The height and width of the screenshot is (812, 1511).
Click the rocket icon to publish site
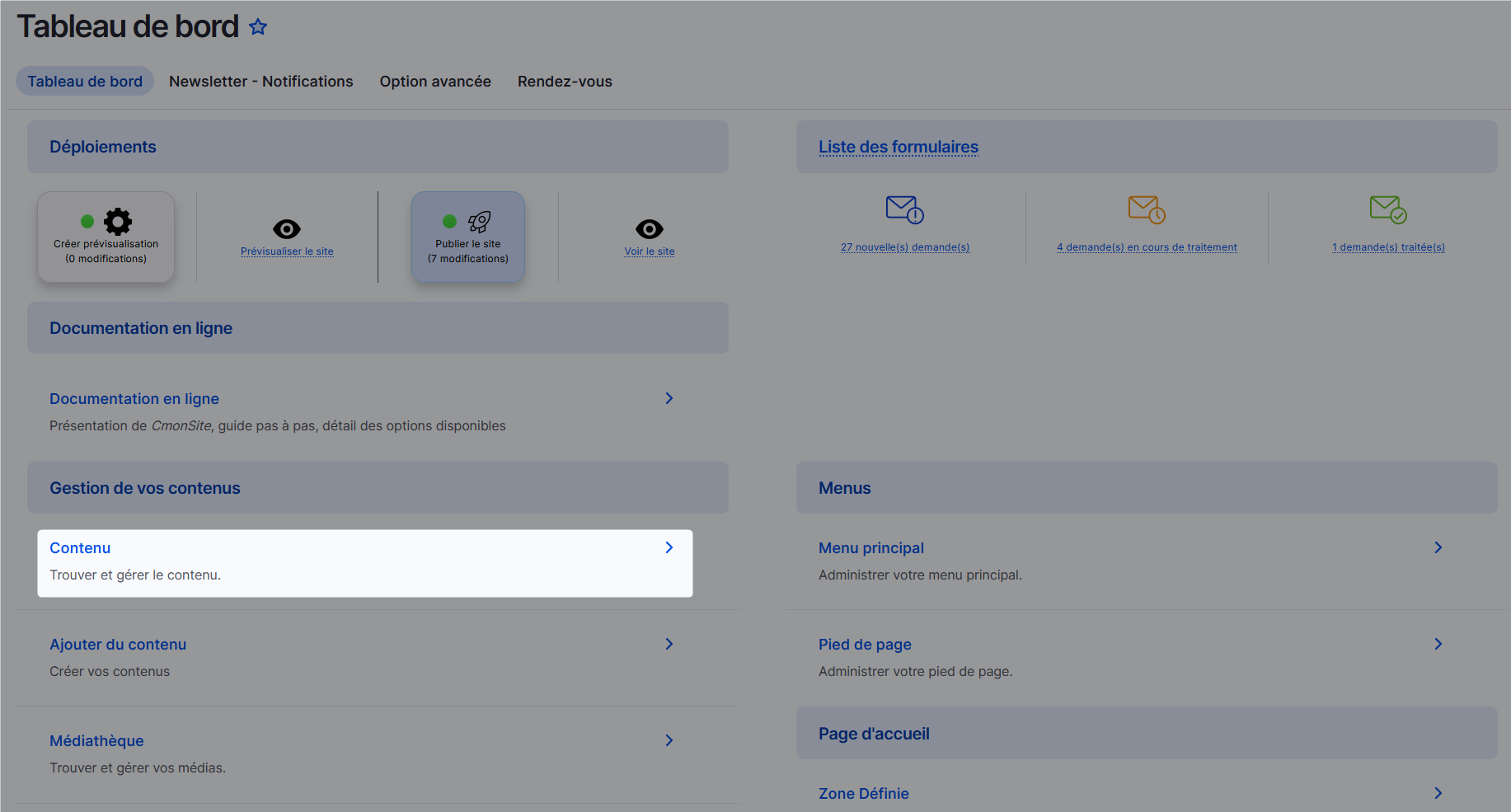point(479,221)
